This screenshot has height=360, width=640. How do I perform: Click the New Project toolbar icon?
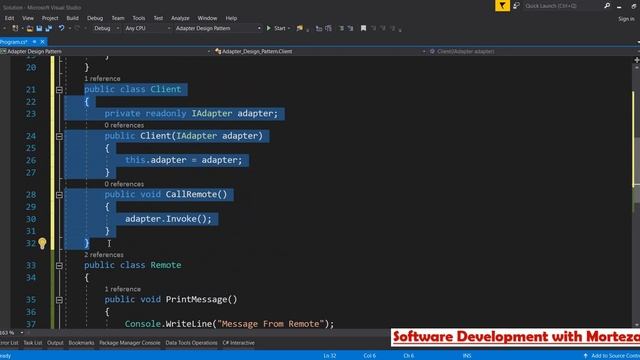pyautogui.click(x=15, y=28)
